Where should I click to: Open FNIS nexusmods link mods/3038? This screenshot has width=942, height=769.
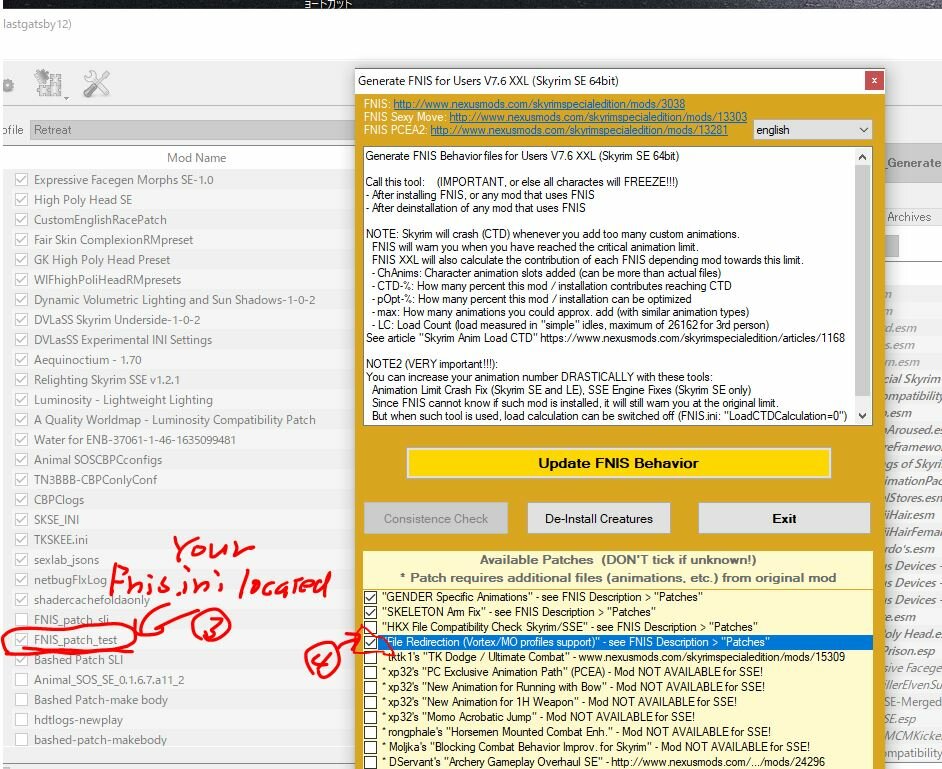click(x=539, y=104)
